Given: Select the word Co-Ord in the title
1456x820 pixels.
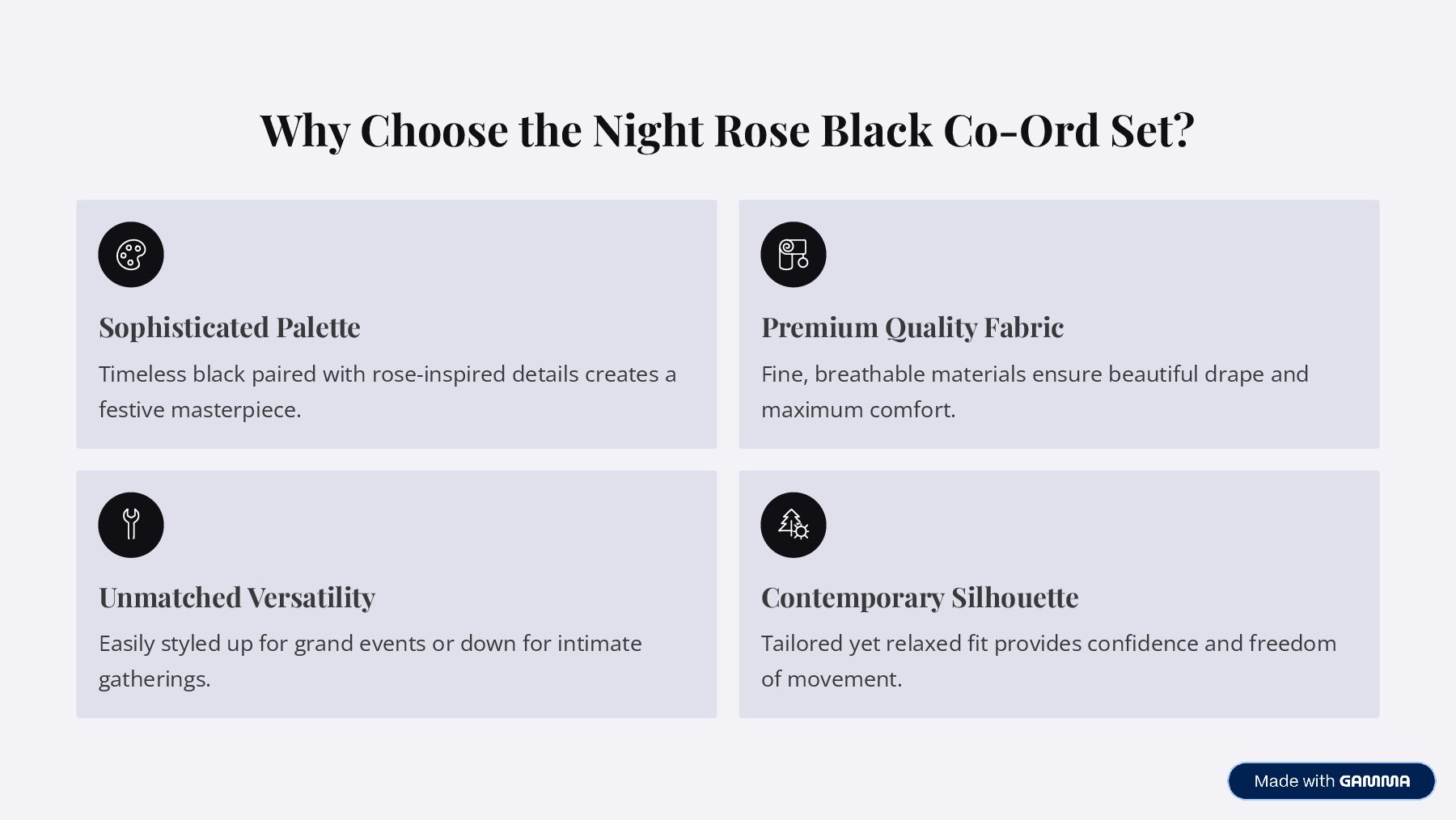Looking at the screenshot, I should tap(1021, 130).
